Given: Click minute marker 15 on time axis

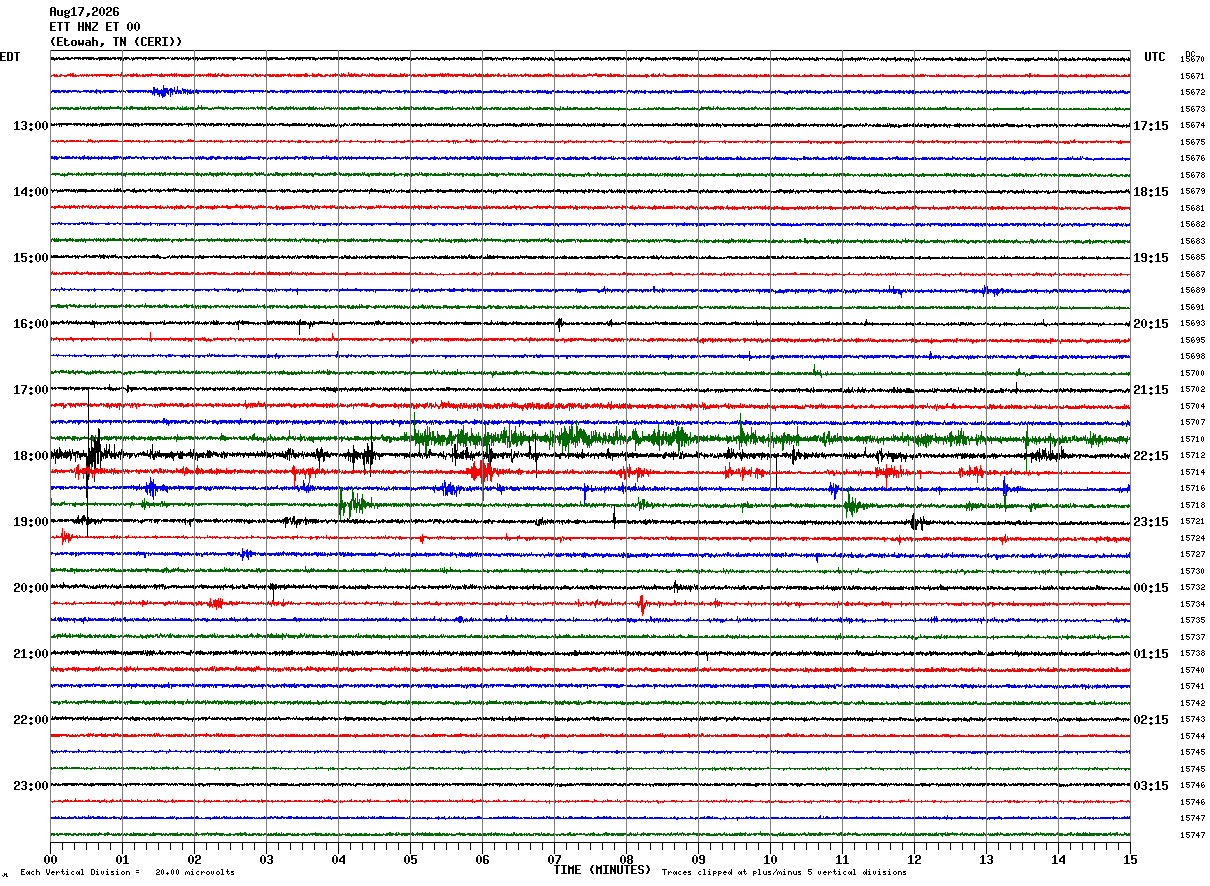Looking at the screenshot, I should (1130, 860).
